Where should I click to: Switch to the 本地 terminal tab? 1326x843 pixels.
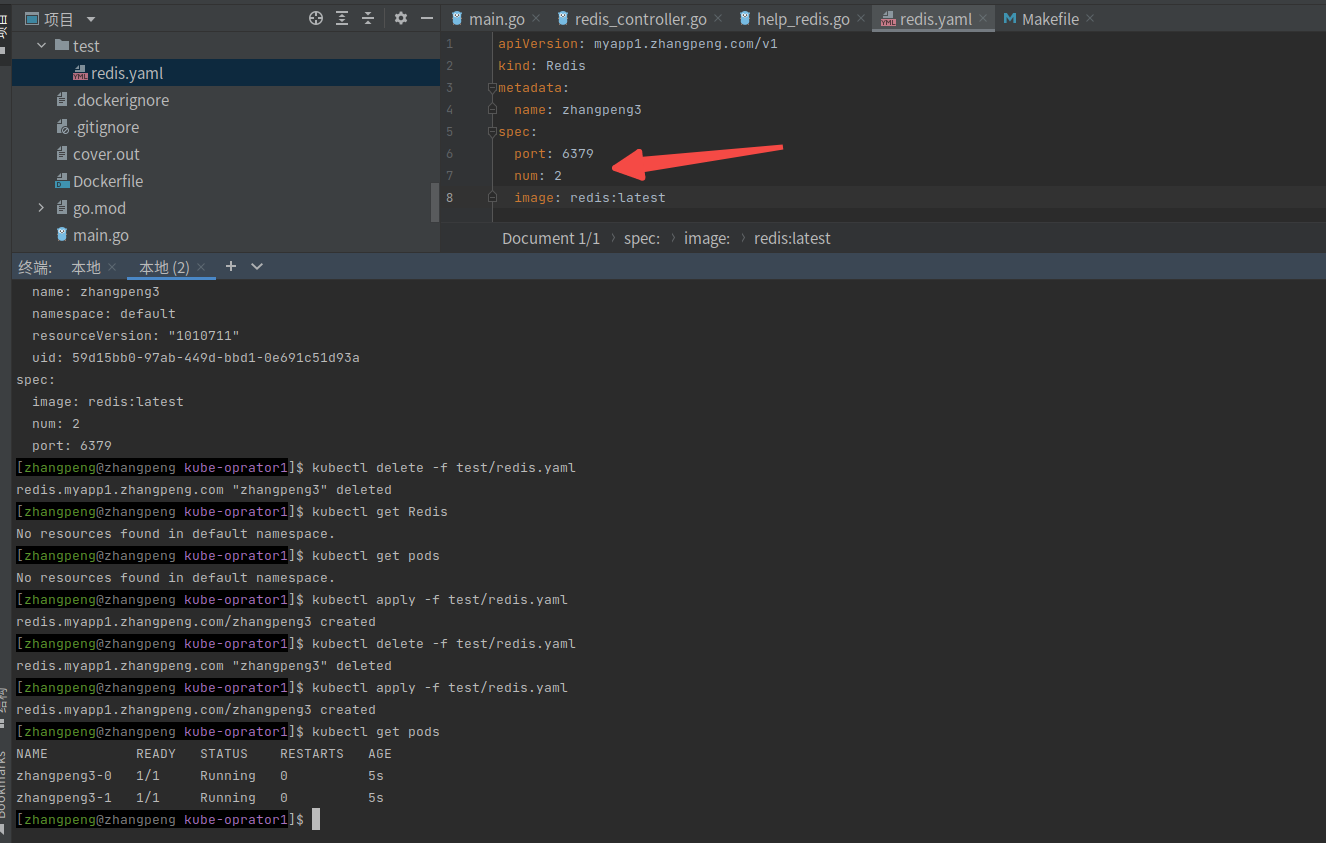click(x=86, y=267)
